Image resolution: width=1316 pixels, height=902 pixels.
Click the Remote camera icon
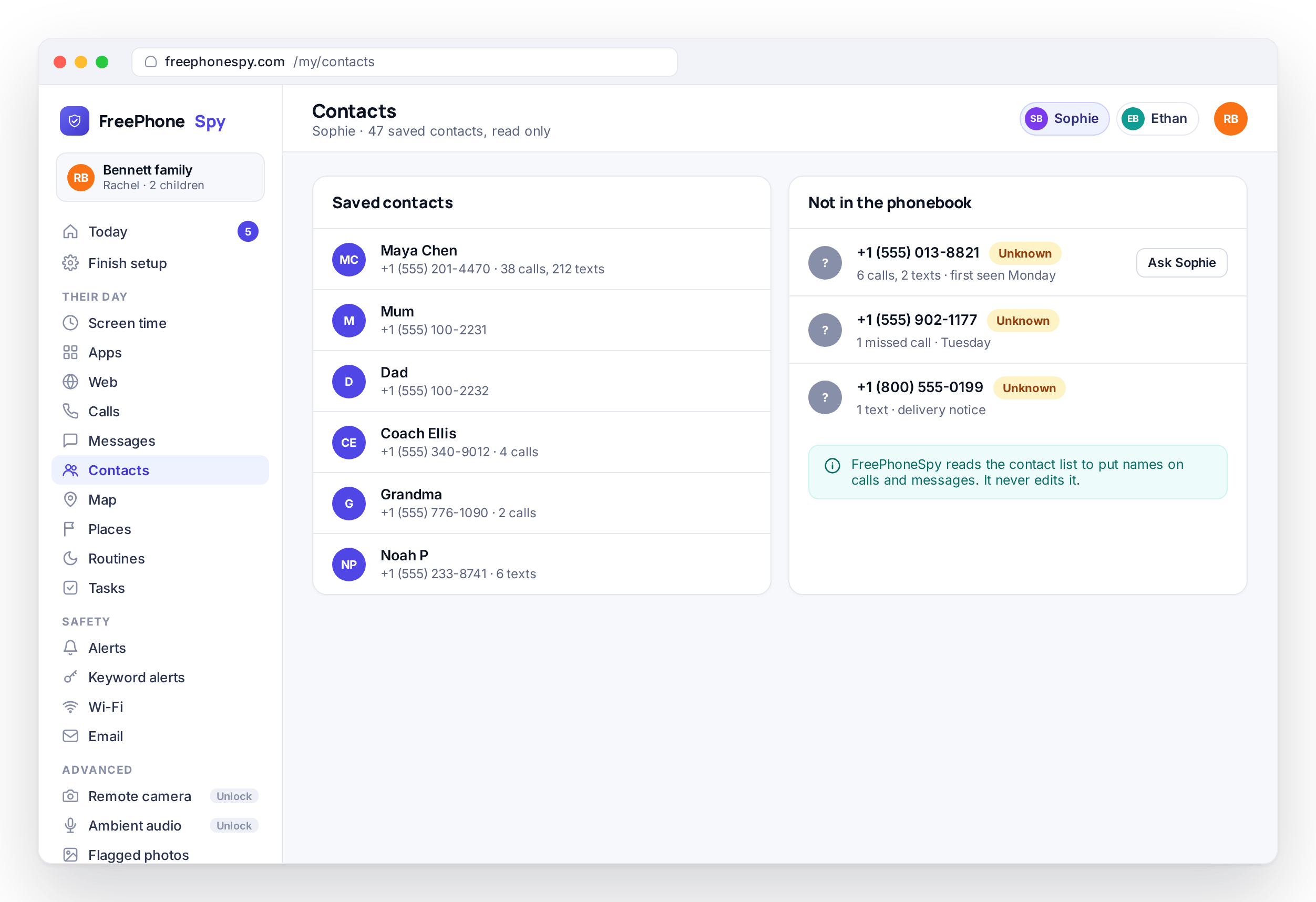(x=70, y=797)
